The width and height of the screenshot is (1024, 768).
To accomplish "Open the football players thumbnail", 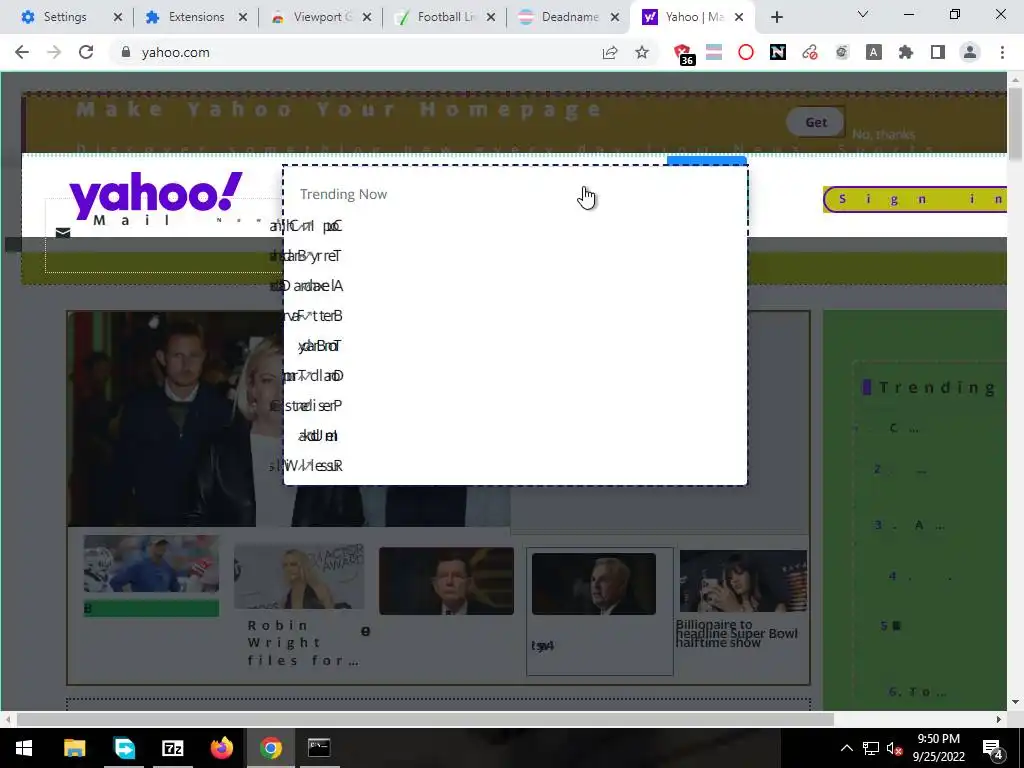I will (152, 564).
